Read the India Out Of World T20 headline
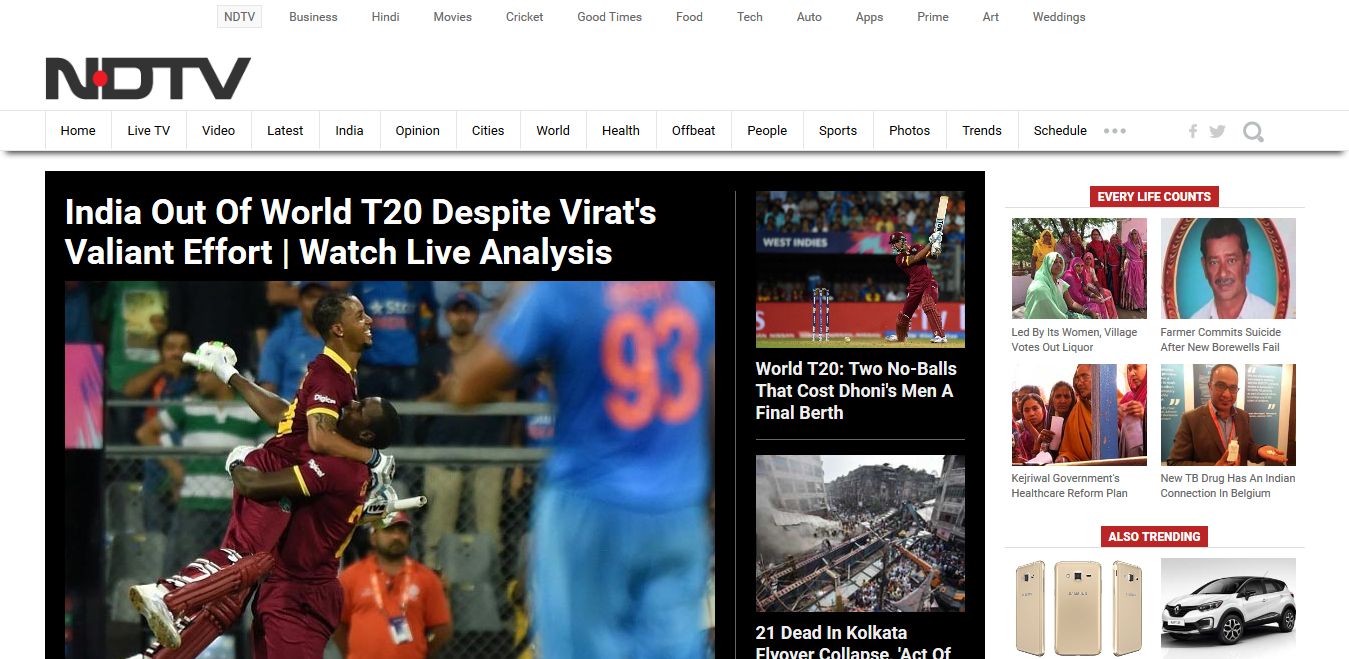1349x659 pixels. point(361,231)
